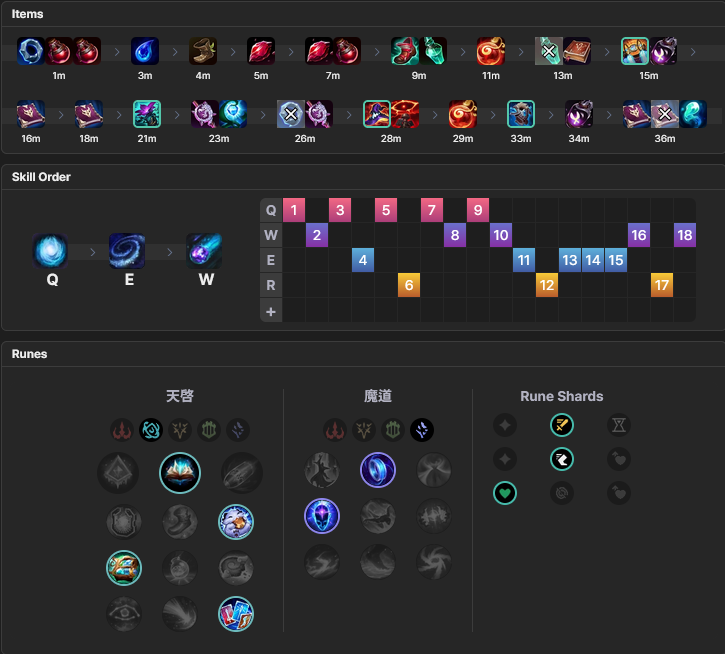Image resolution: width=725 pixels, height=654 pixels.
Task: Select the greyed Gathering Storm rune
Action: click(434, 562)
